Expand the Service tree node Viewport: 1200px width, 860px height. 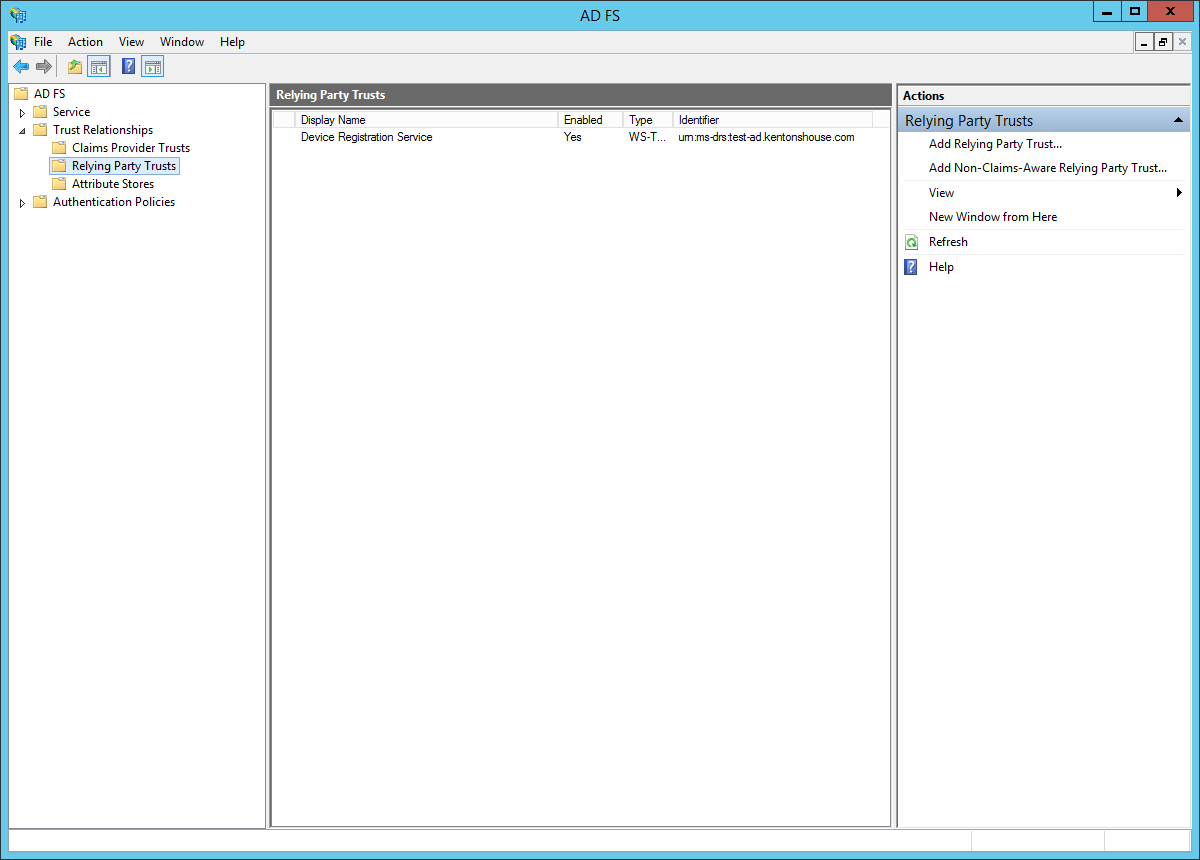[x=23, y=113]
